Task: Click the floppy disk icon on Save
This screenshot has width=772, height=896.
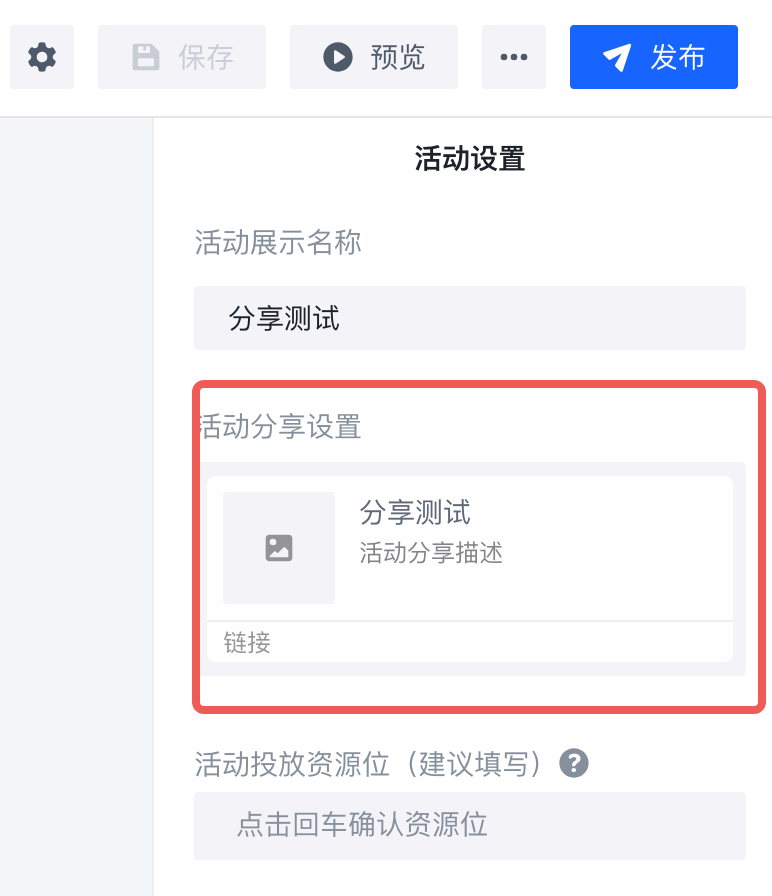Action: [x=147, y=57]
